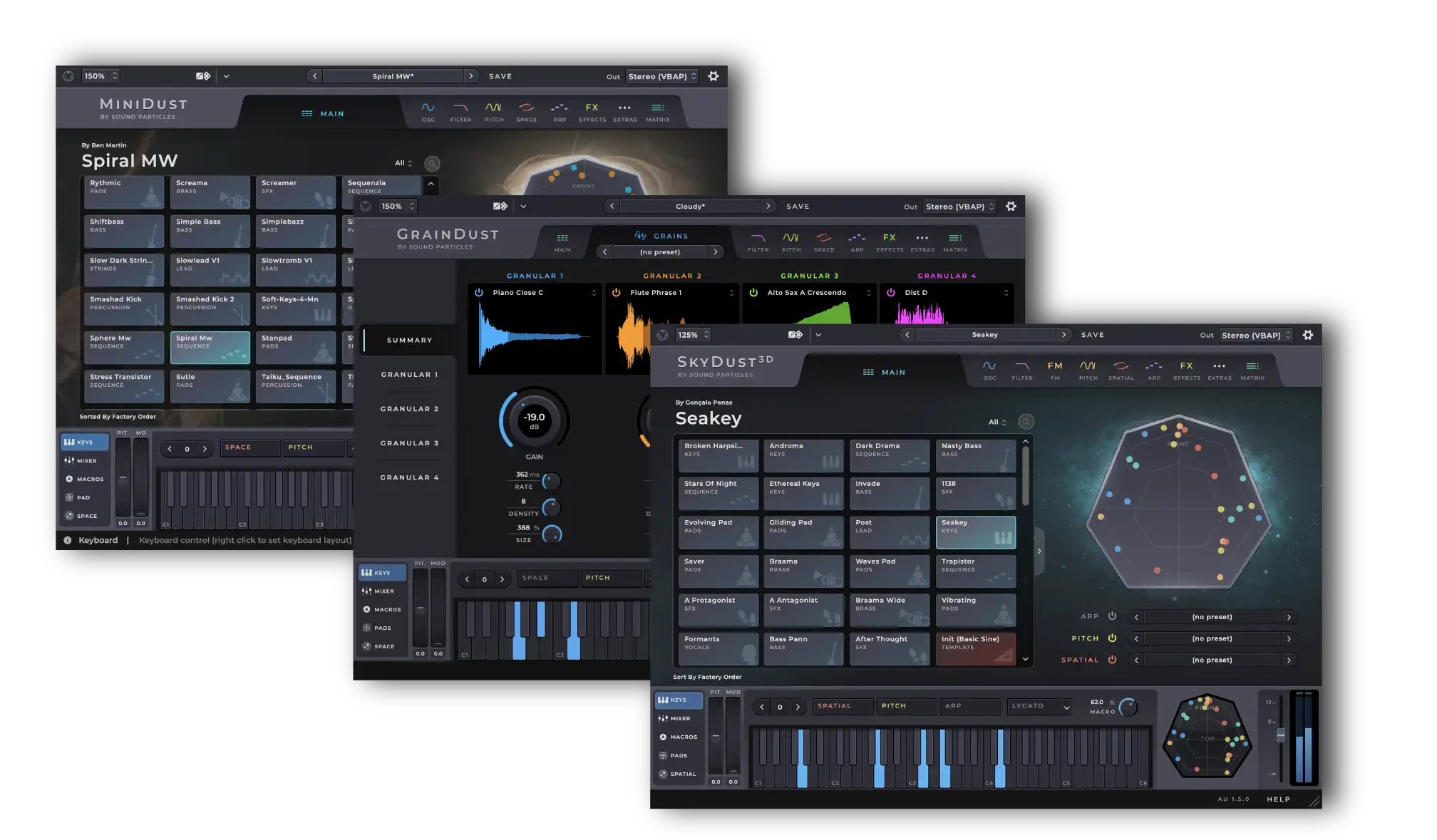This screenshot has height=840, width=1437.
Task: Click the HELP link in SkyDust
Action: pos(1278,799)
